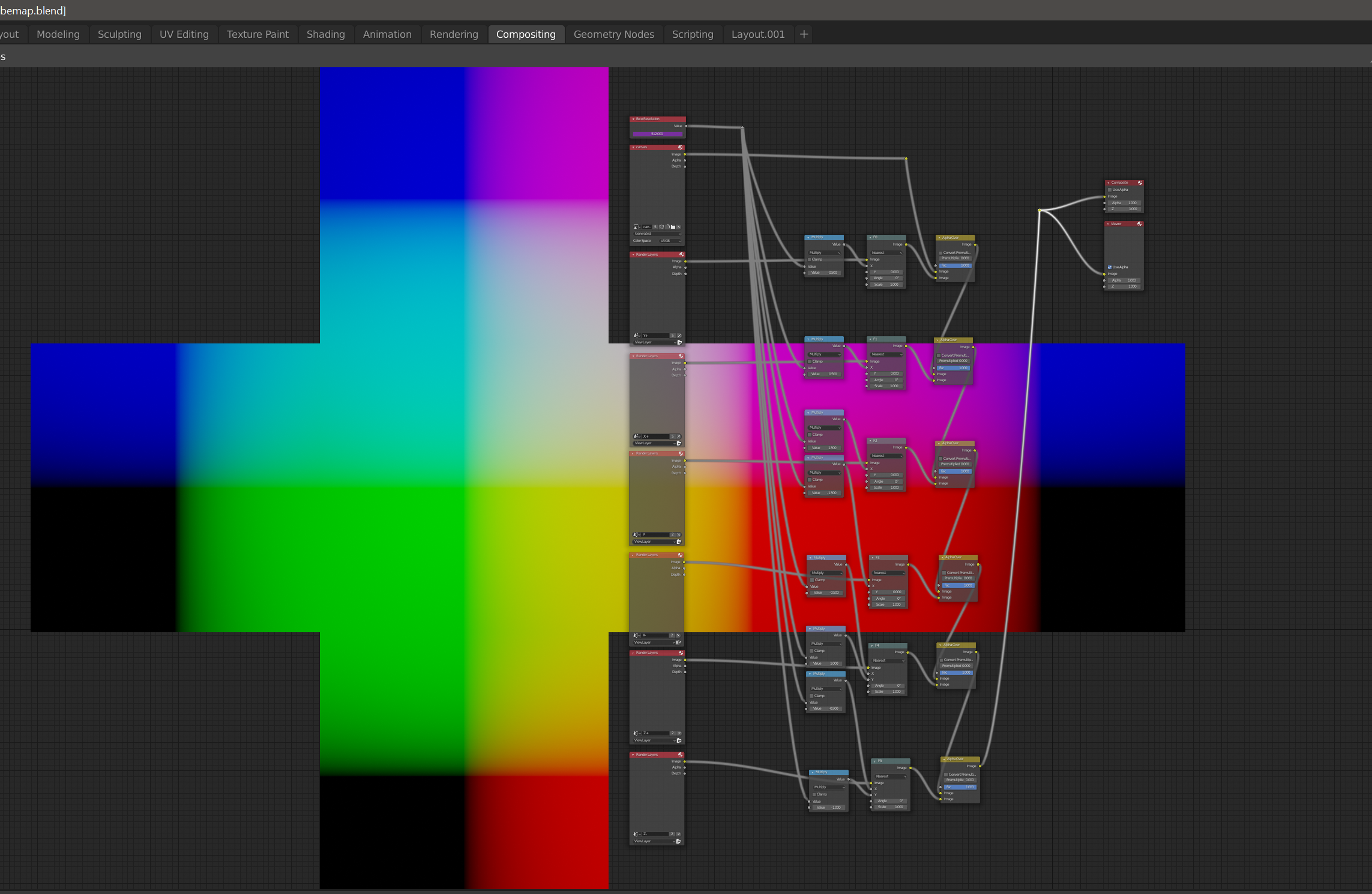The image size is (1372, 894).
Task: Click the user count button on the canvas image
Action: 655,227
